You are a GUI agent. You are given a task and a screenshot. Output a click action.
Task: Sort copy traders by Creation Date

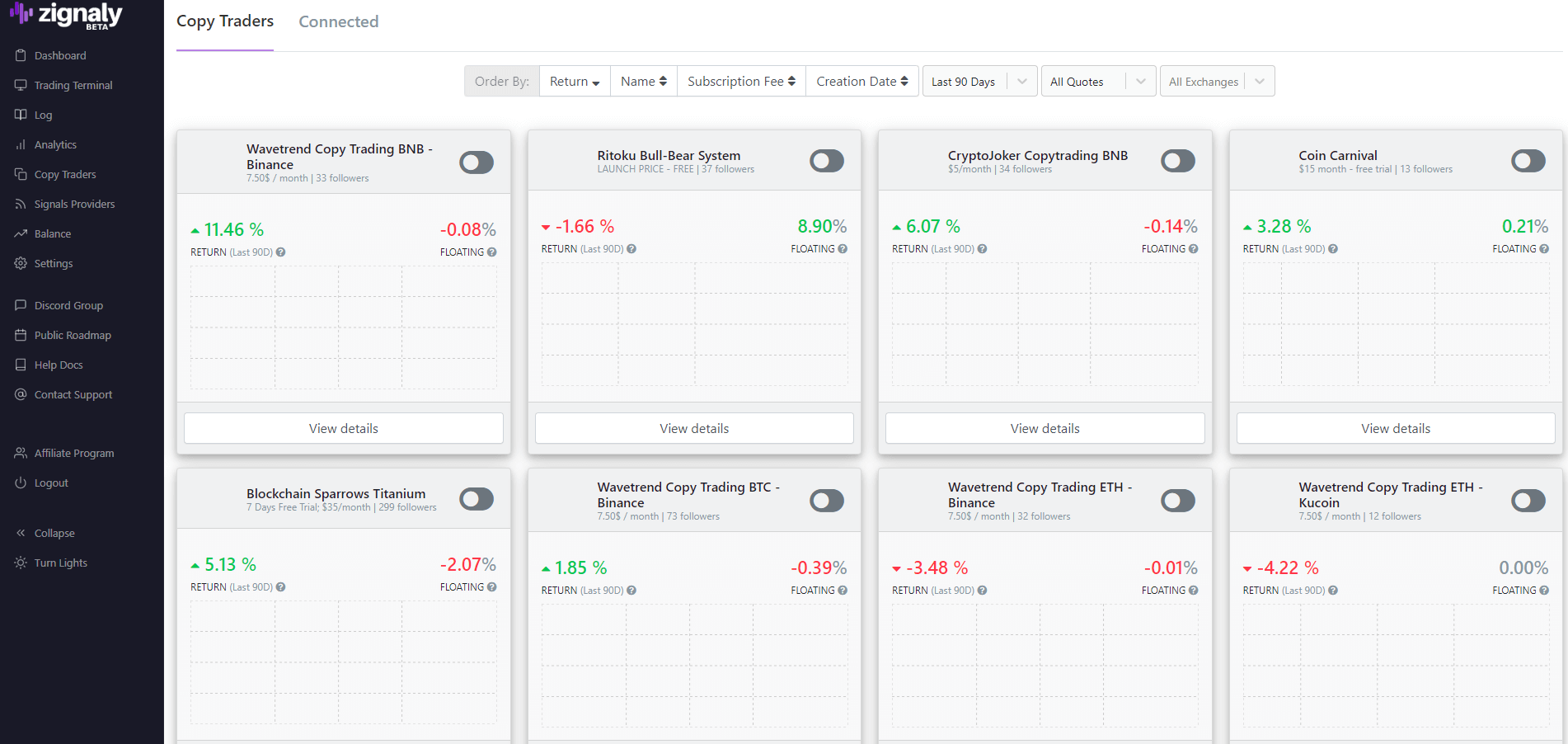pos(862,82)
